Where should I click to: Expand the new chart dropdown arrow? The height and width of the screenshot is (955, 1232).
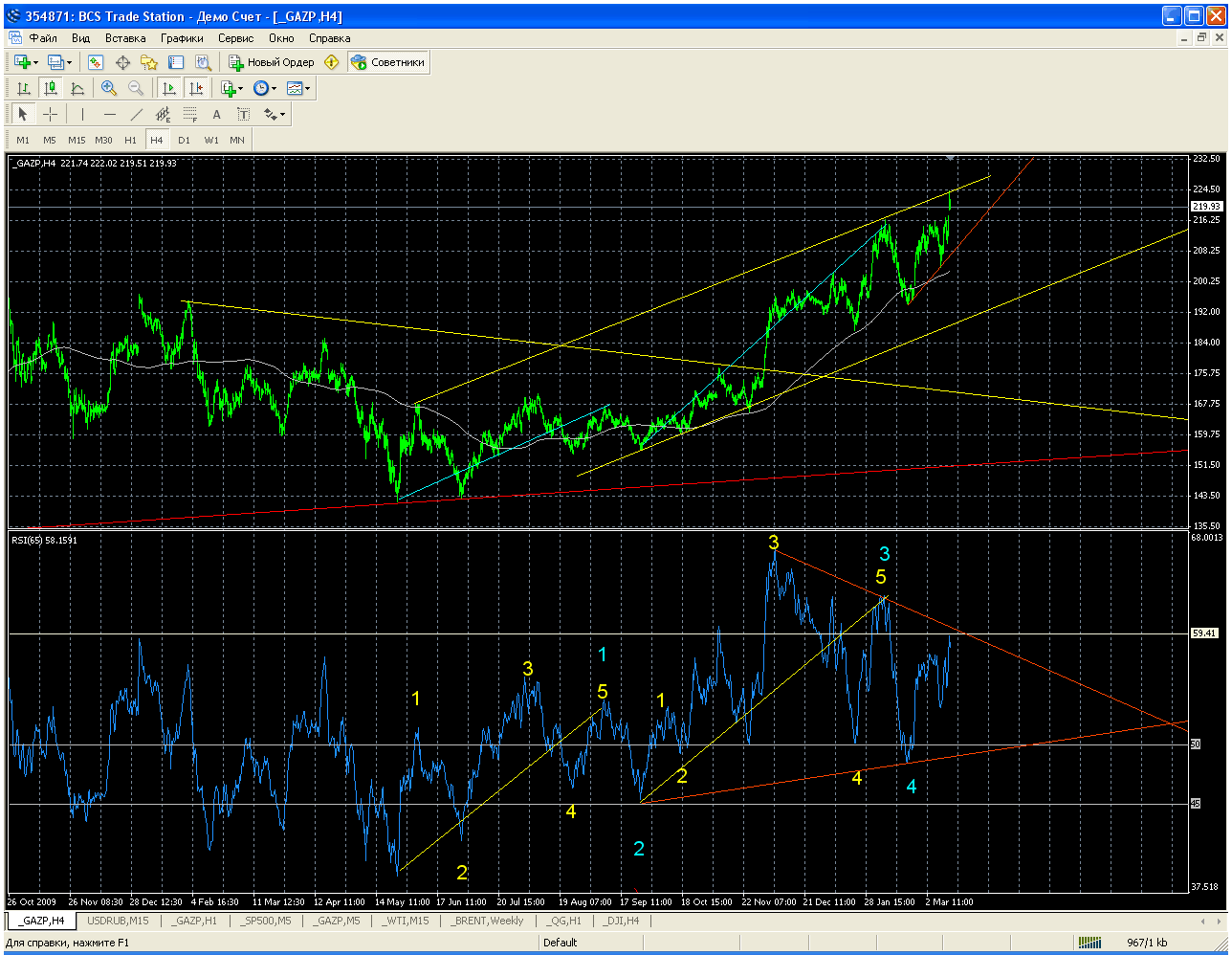coord(35,62)
